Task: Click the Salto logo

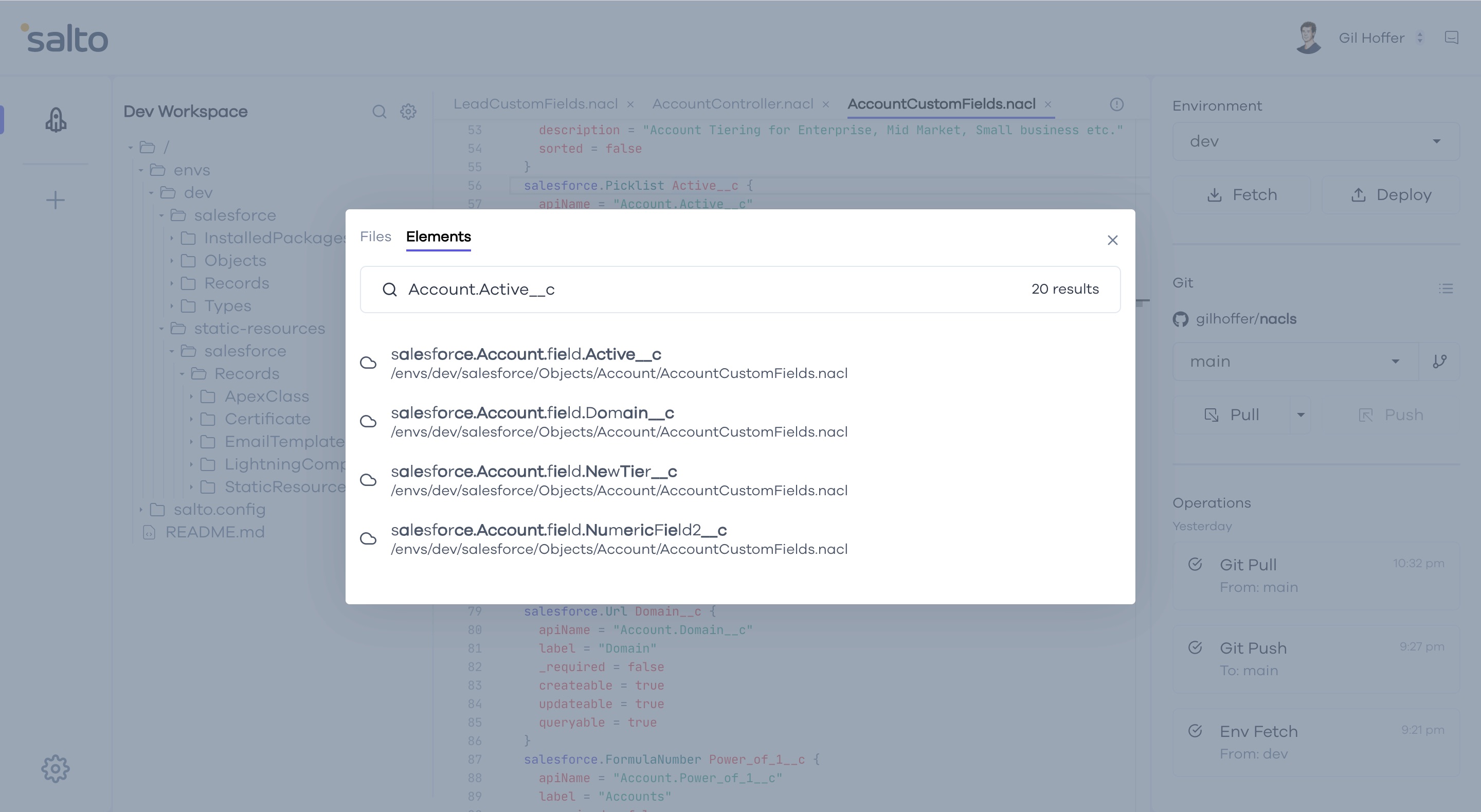Action: (x=64, y=38)
